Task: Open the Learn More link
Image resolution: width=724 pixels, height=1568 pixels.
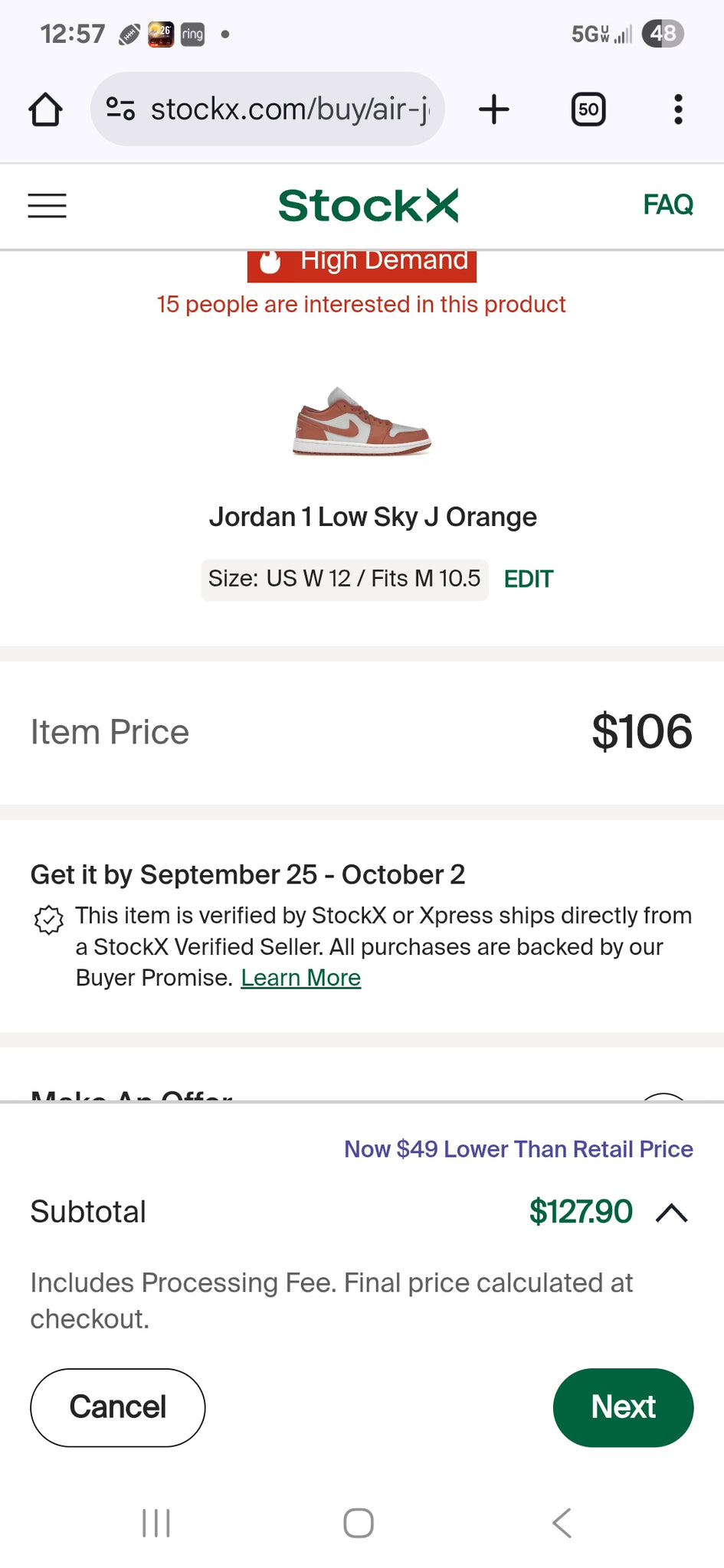Action: tap(300, 978)
